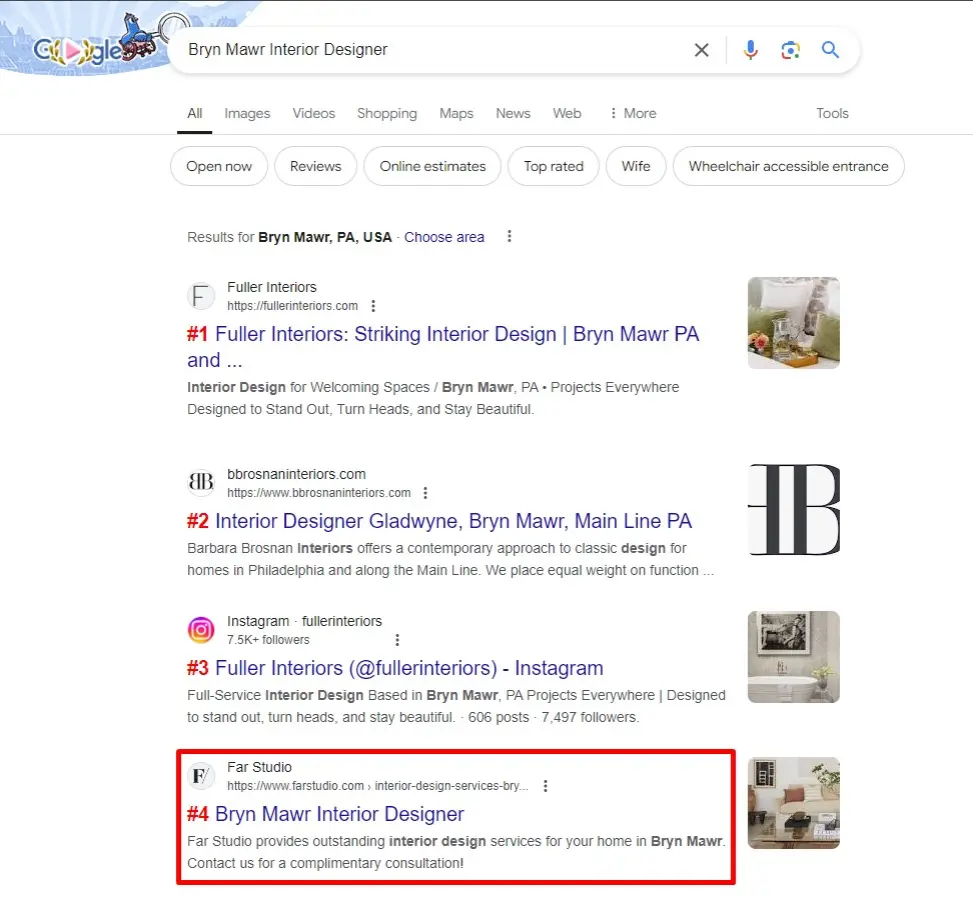Switch to the Maps tab
973x902 pixels.
pyautogui.click(x=456, y=113)
